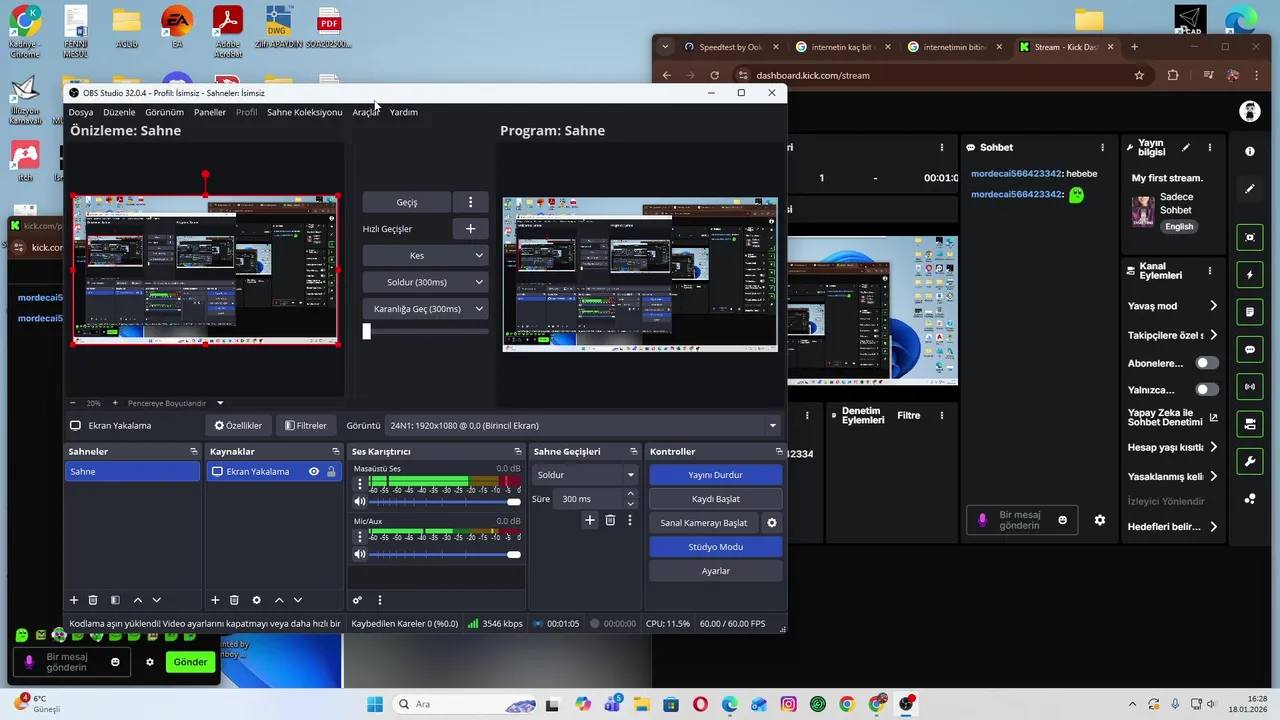Screen dimensions: 1280x720
Task: Open the Düzenle menu
Action: (119, 112)
